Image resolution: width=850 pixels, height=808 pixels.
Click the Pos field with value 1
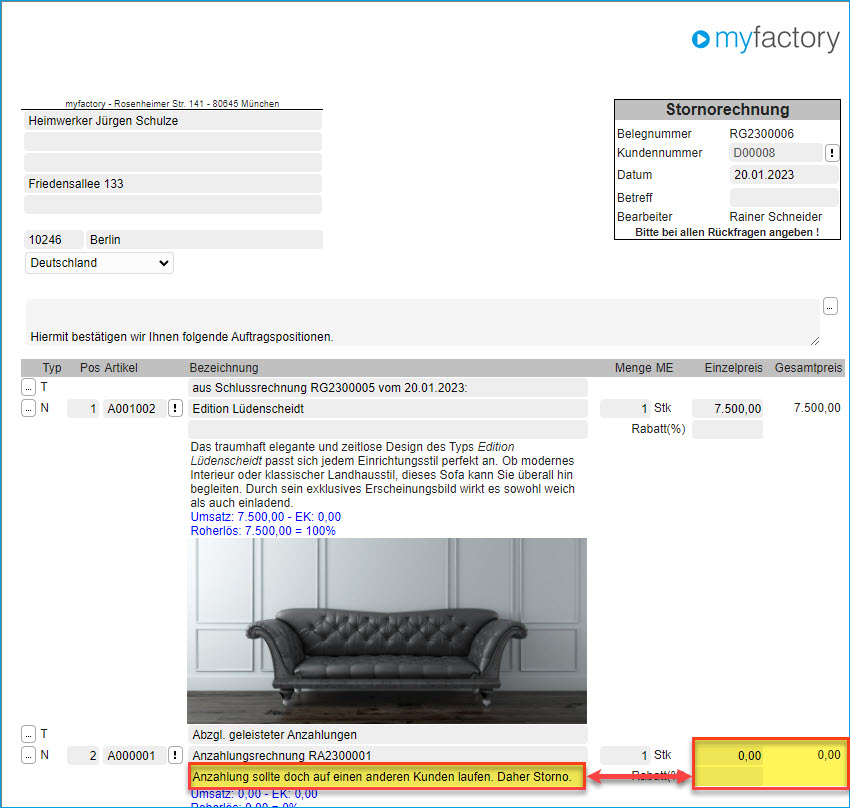tap(83, 409)
